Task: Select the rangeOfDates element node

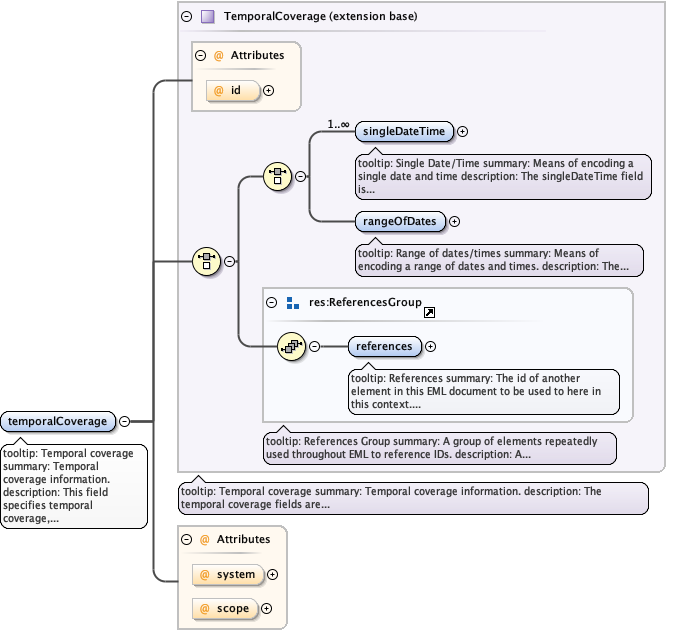Action: point(400,221)
